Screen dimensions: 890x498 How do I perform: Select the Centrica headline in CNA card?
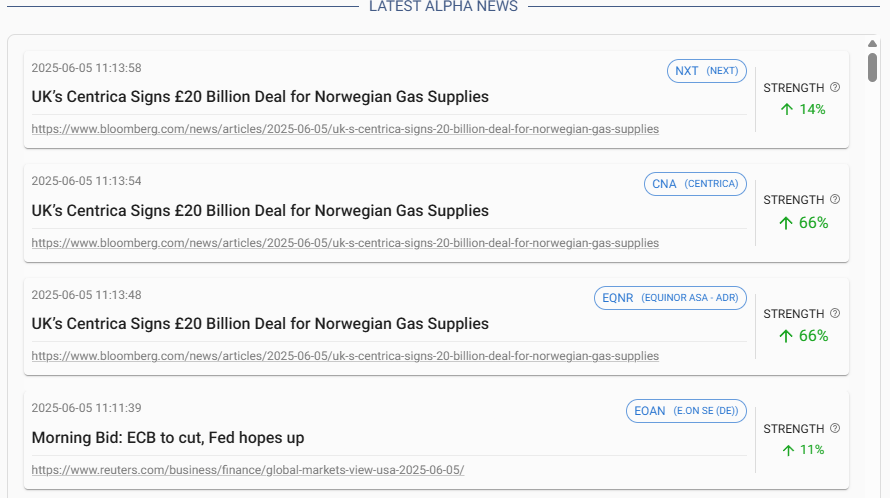[260, 211]
